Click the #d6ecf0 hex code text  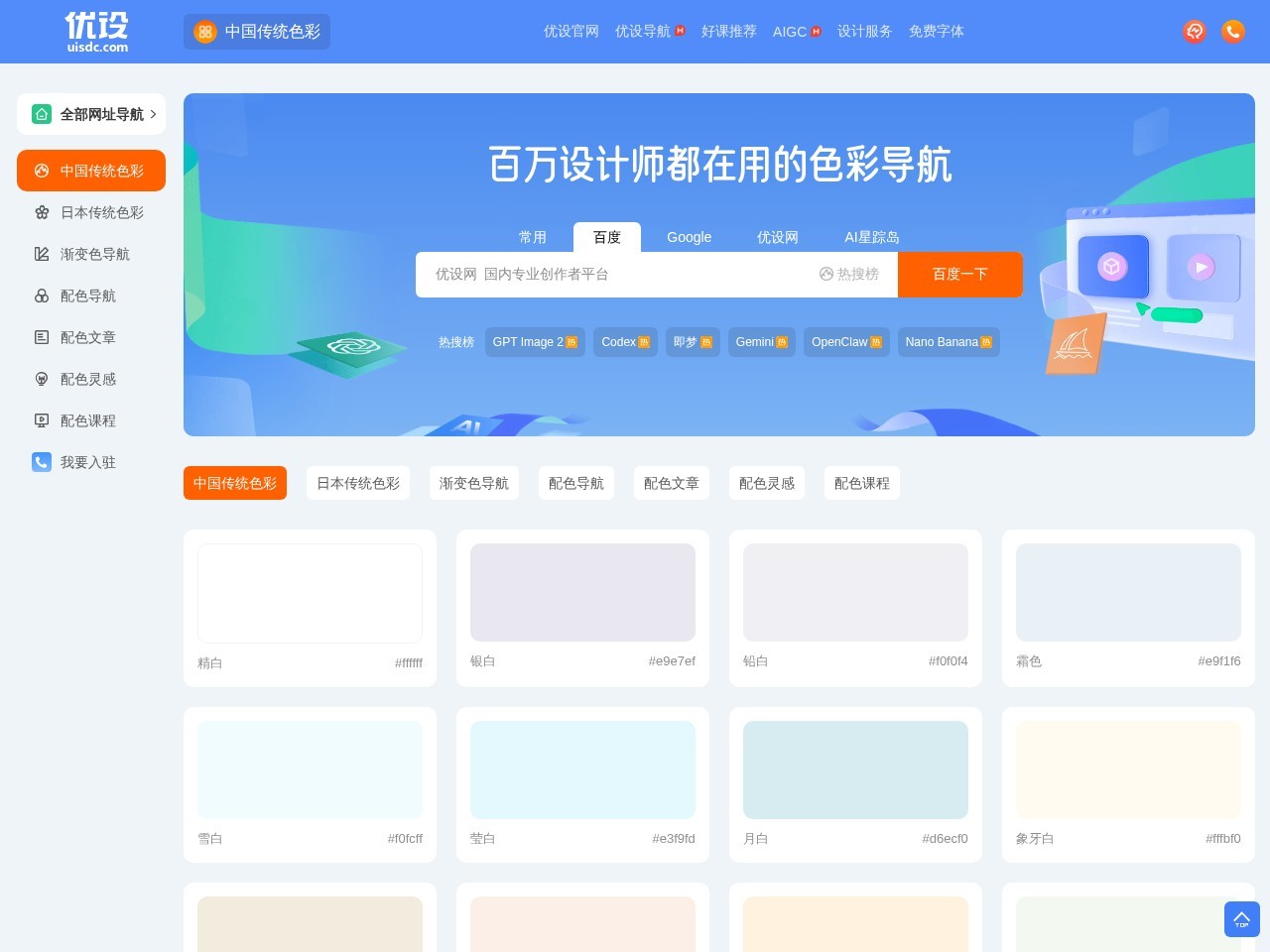(x=945, y=838)
